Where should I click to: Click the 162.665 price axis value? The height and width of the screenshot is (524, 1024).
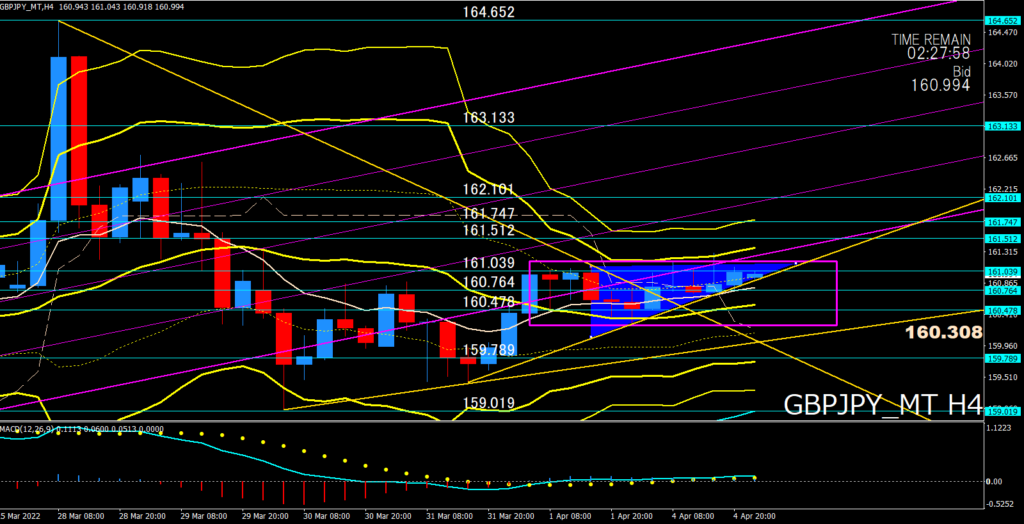[1002, 157]
